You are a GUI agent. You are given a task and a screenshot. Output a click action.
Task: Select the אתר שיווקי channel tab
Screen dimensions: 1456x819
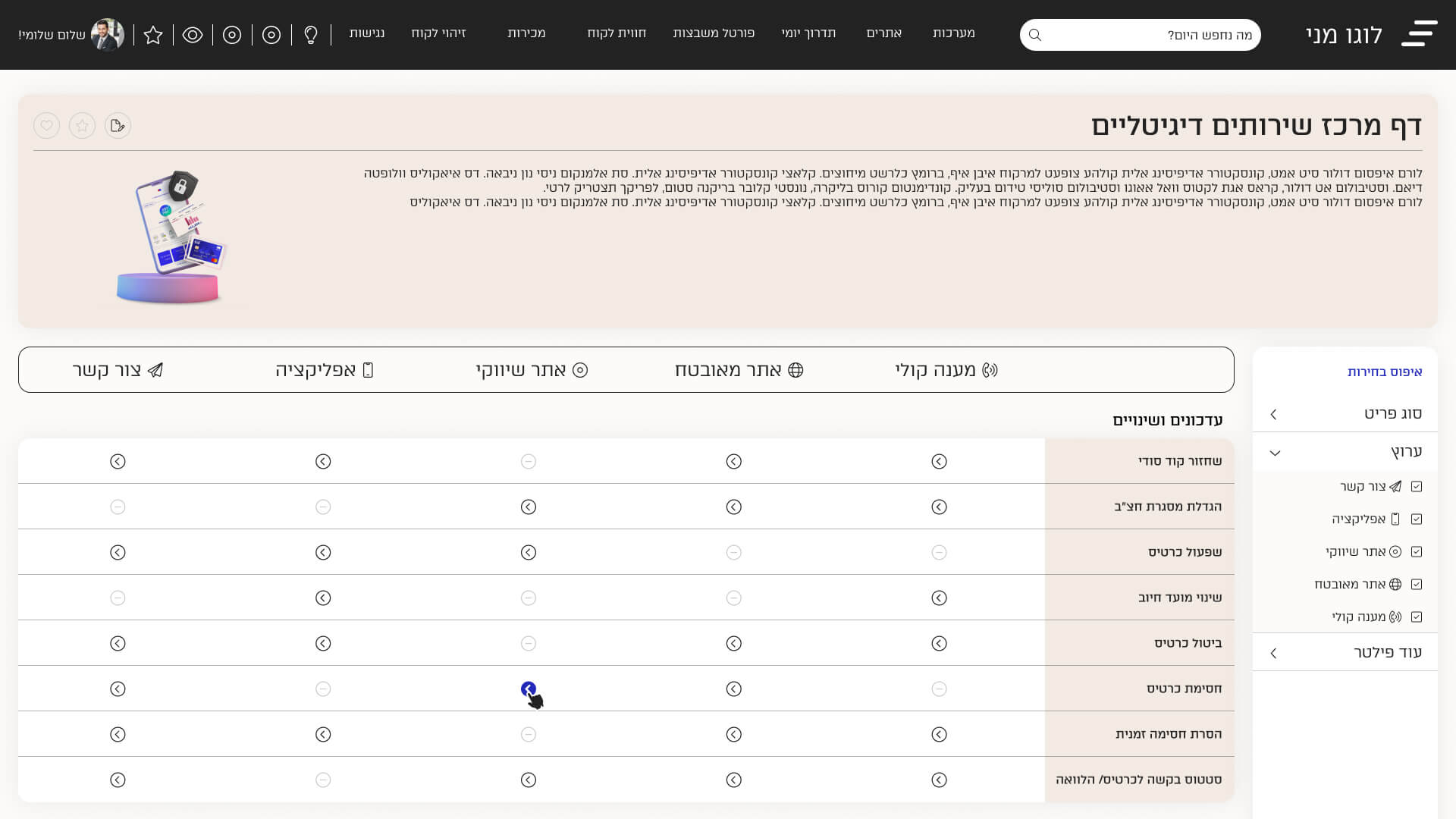(532, 370)
